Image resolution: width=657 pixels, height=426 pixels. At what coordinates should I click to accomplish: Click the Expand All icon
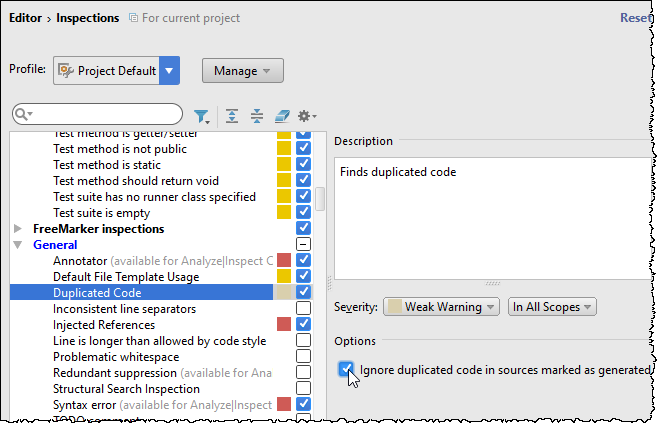point(232,116)
